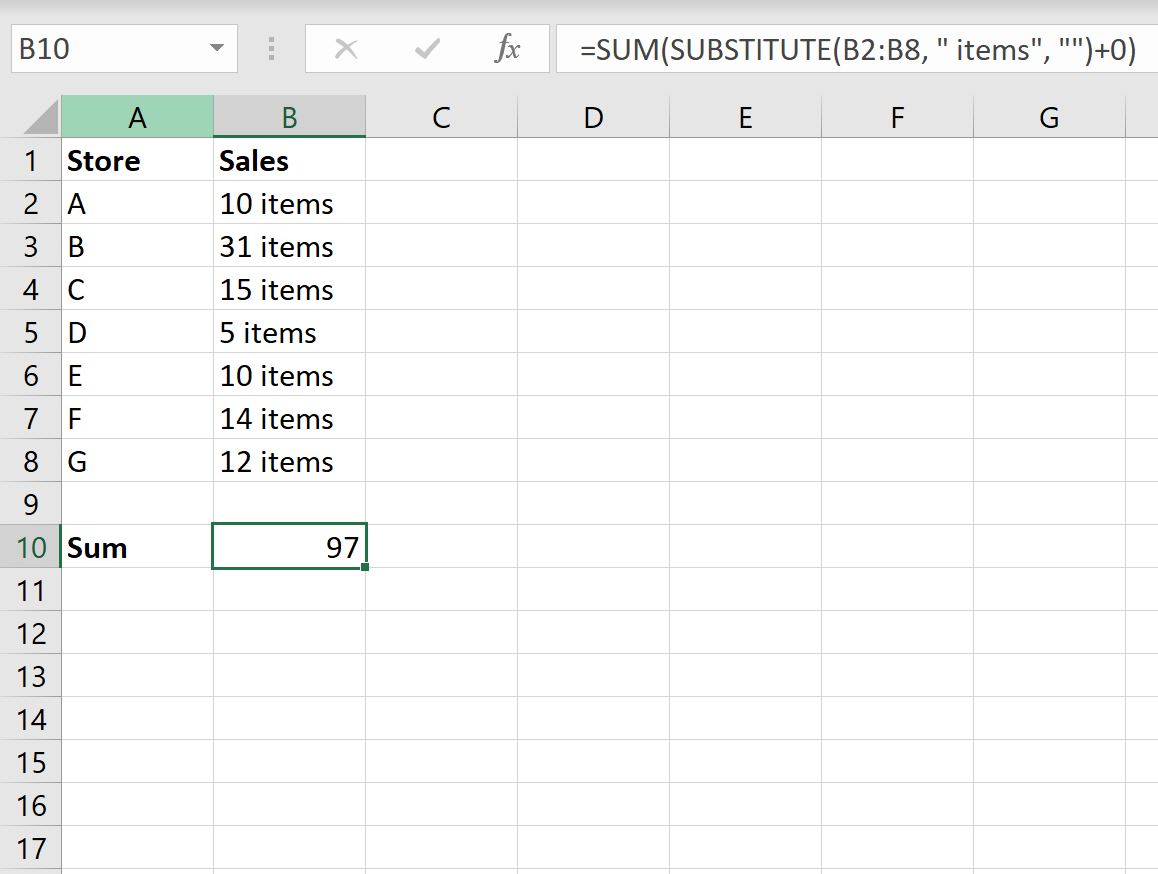Select row 1 header to highlight headers row
Screen dimensions: 1158x874
click(31, 160)
